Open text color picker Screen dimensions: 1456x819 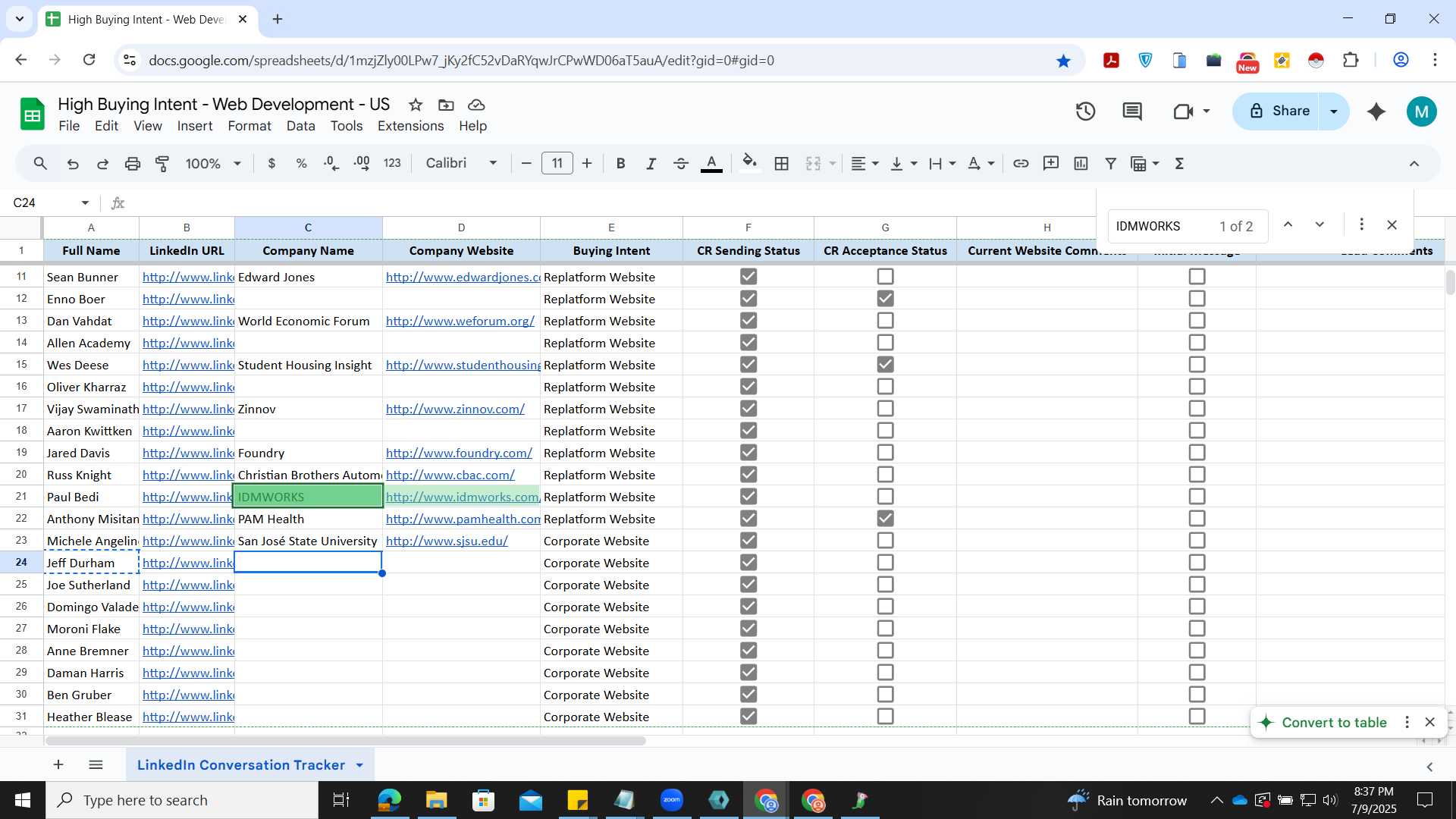click(711, 164)
